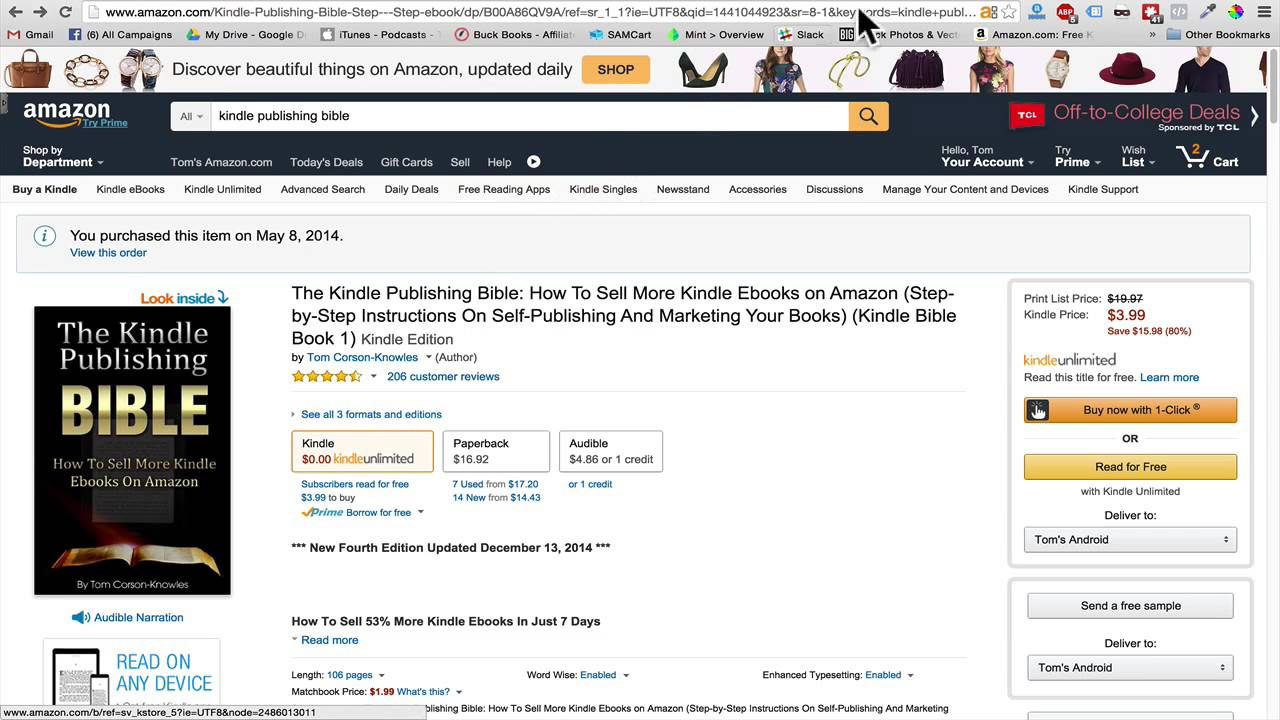Open Today's Deals in the top navigation
Viewport: 1280px width, 720px height.
tap(326, 162)
